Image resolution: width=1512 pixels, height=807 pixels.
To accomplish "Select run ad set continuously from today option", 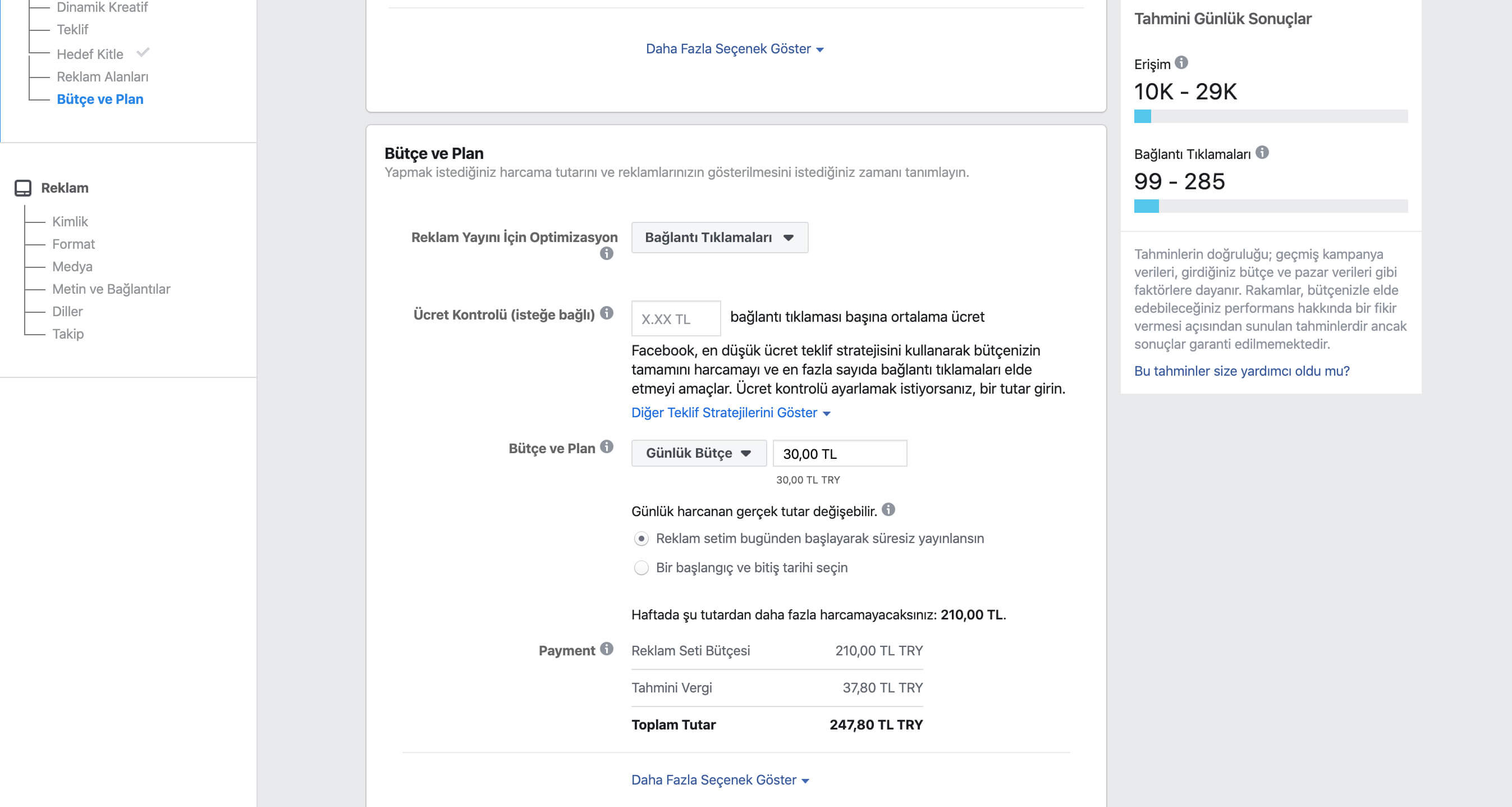I will tap(641, 539).
